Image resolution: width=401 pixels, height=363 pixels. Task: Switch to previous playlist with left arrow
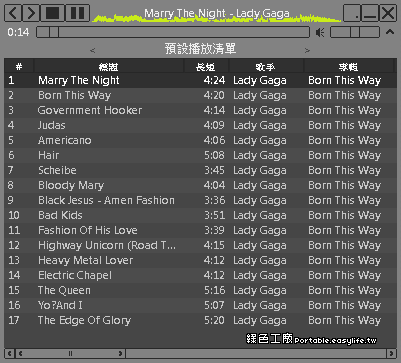coord(93,51)
